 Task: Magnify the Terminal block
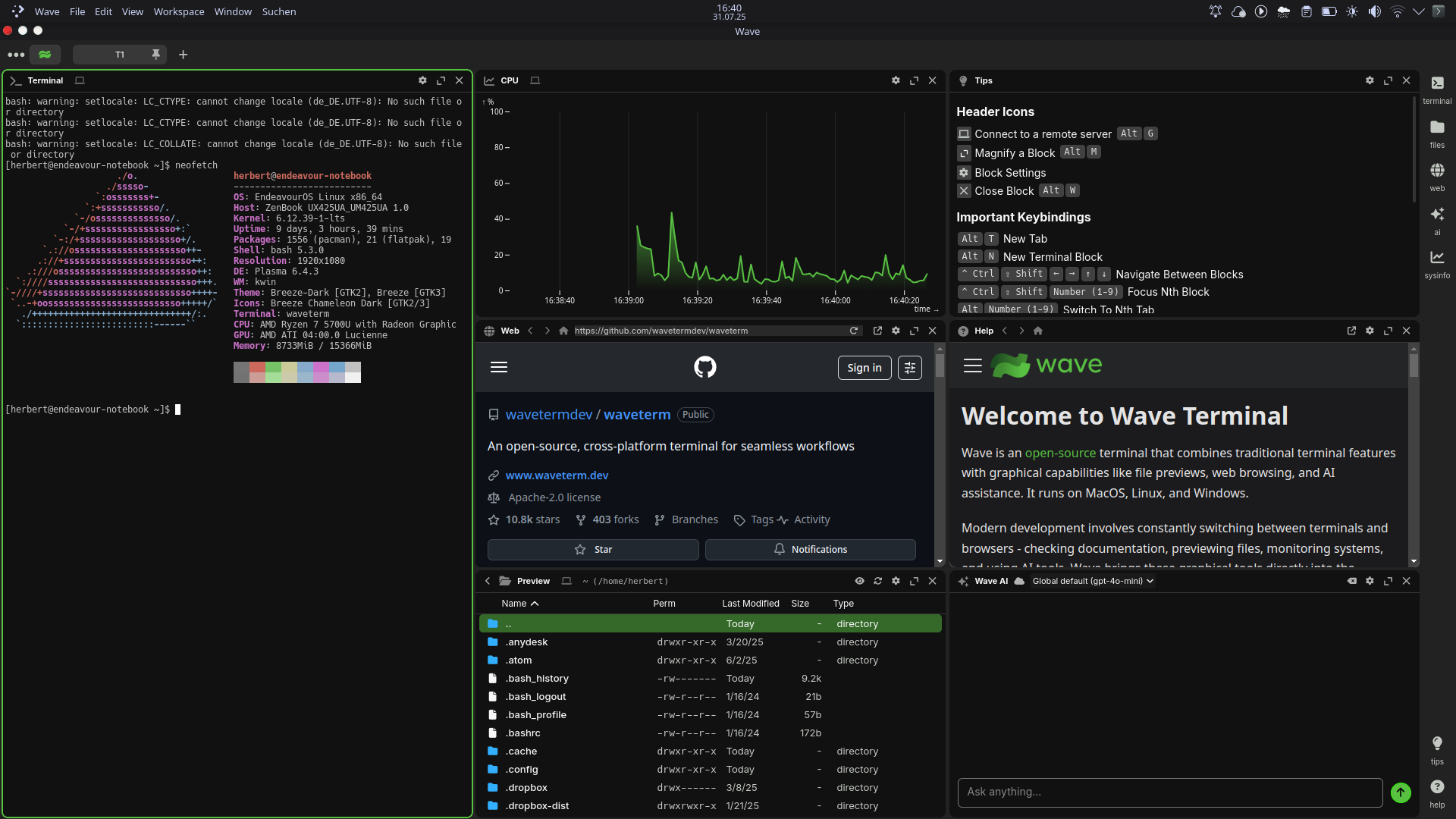pos(441,80)
